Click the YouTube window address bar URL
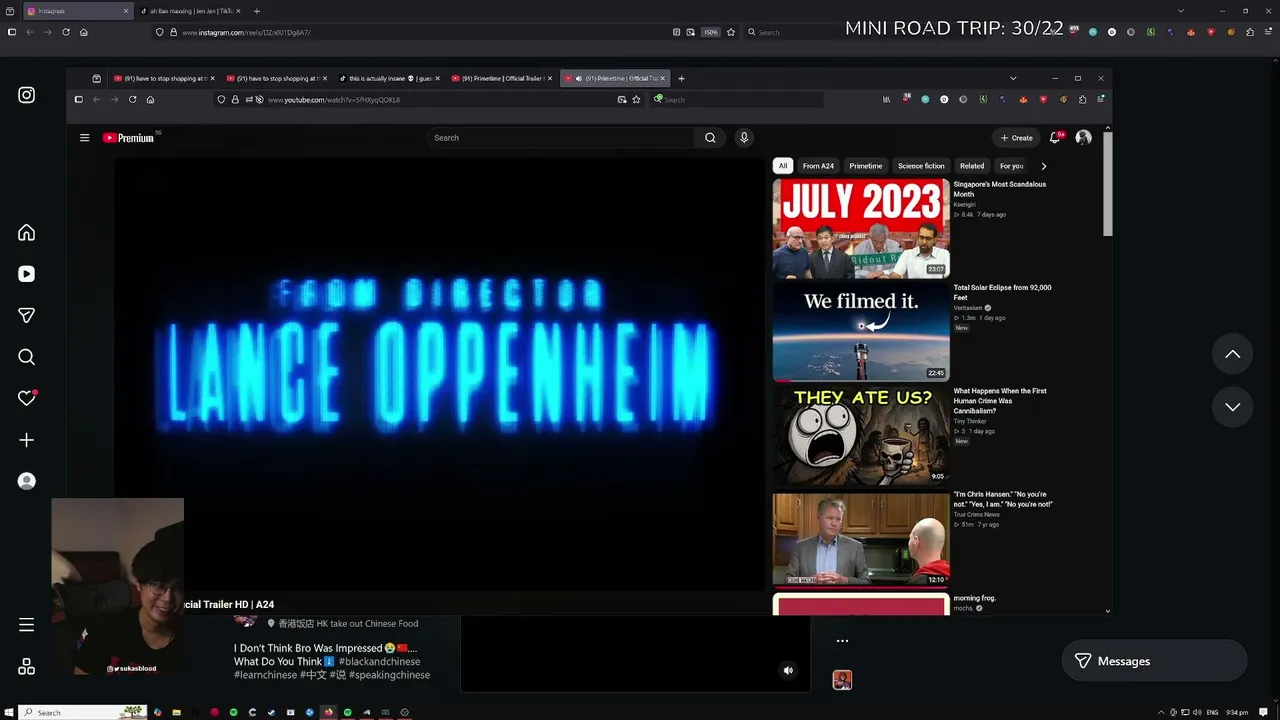 (x=334, y=100)
